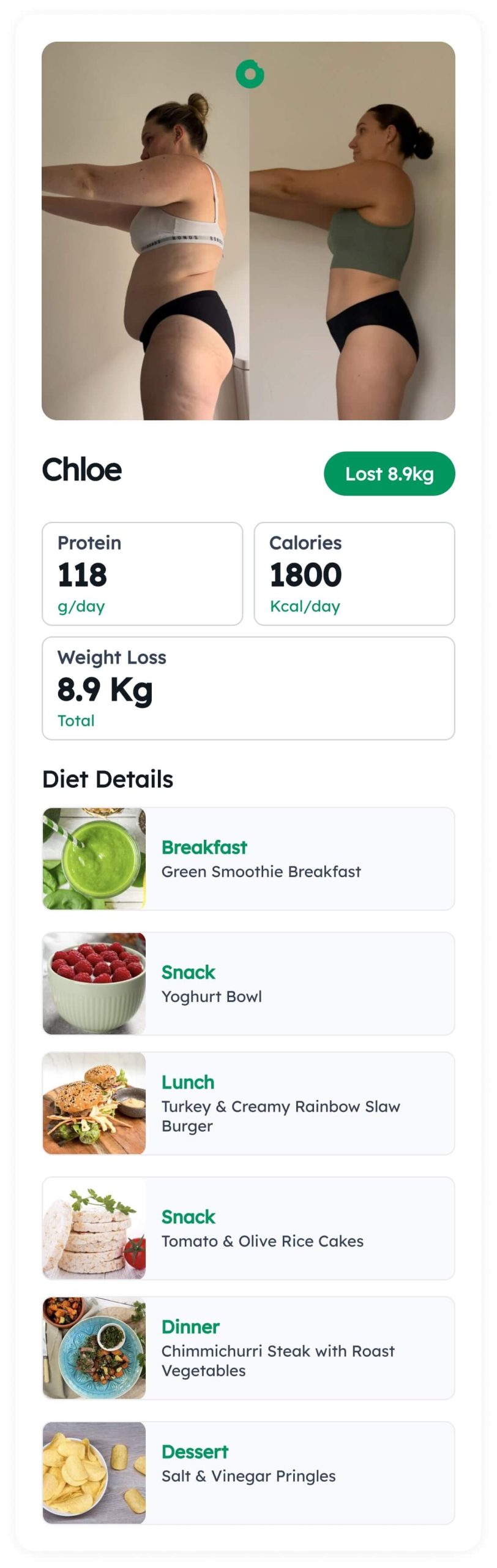The image size is (497, 1568).
Task: Select the raspberry Yoghurt Bowl image
Action: tap(94, 984)
